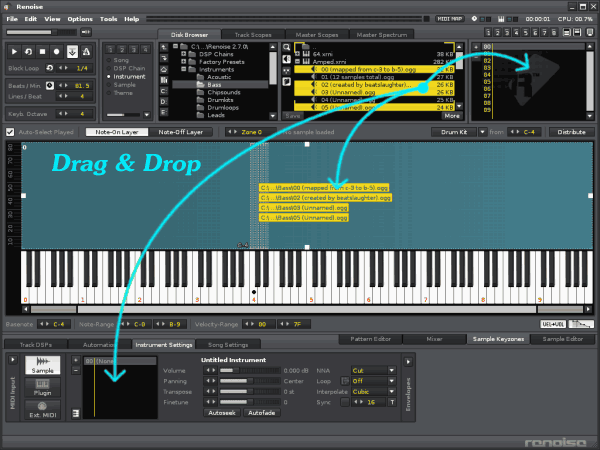Click view preset 1 in the top right
The height and width of the screenshot is (450, 600).
(x=488, y=33)
